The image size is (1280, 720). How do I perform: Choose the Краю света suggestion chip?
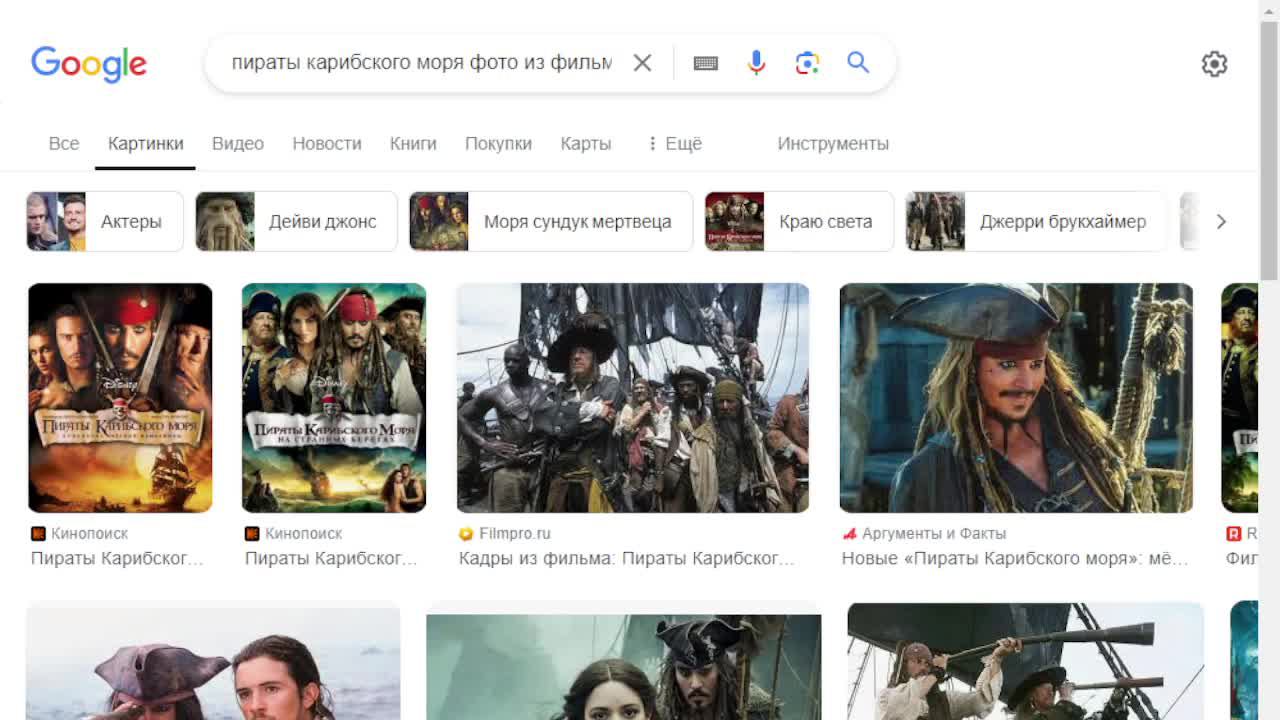click(799, 221)
